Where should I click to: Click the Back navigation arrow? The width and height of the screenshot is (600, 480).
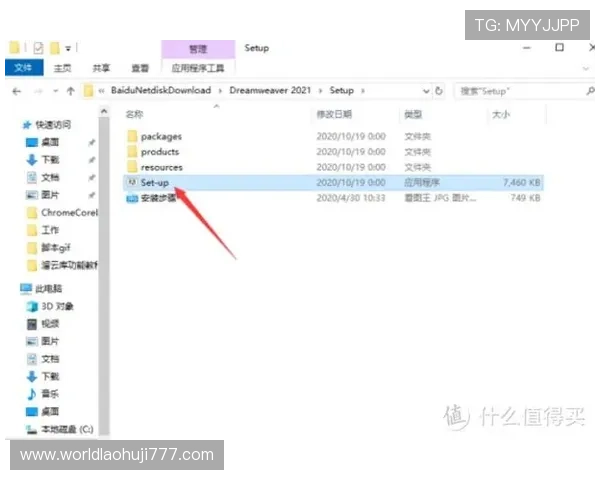coord(17,90)
